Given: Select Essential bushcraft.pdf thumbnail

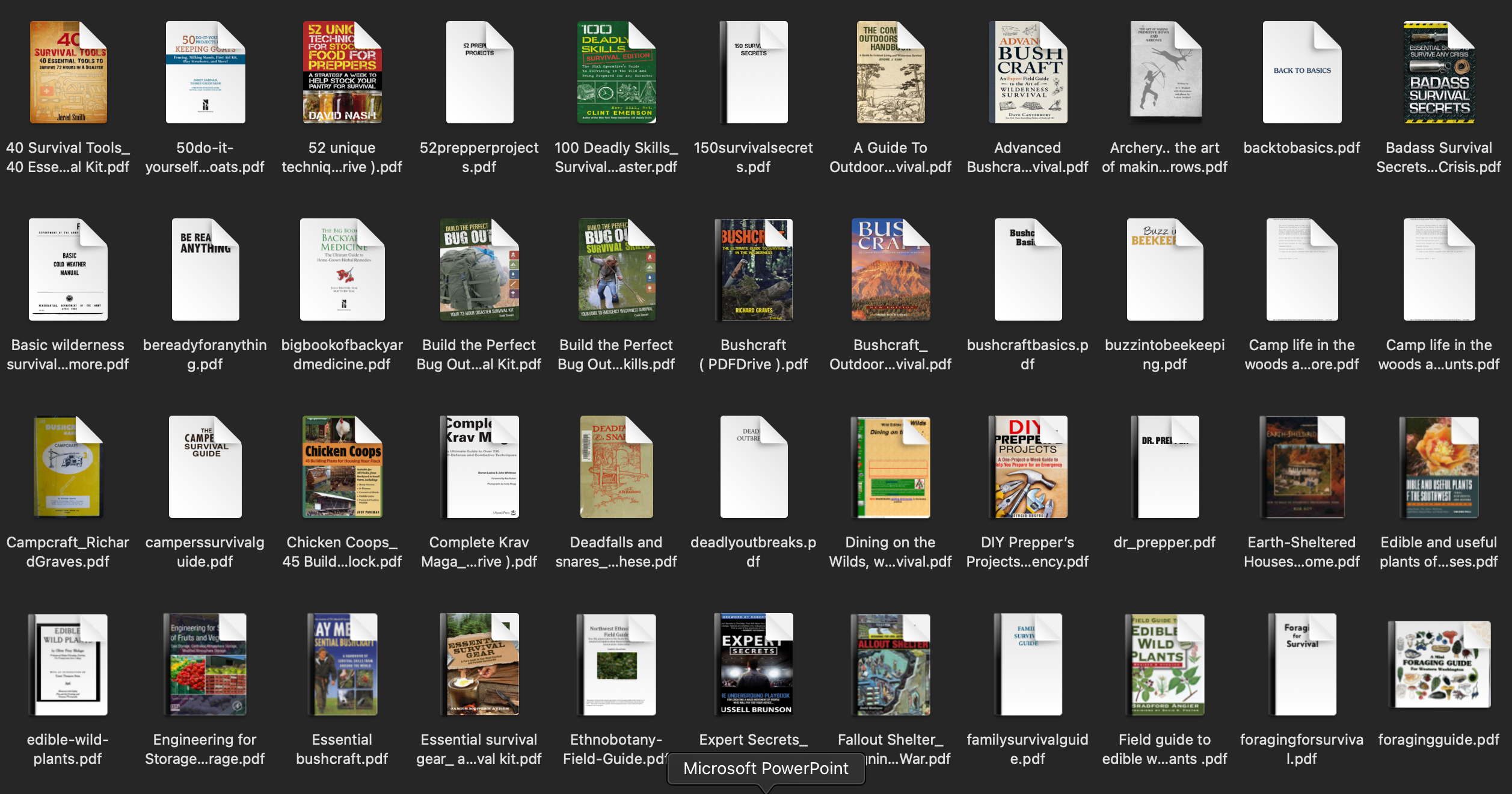Looking at the screenshot, I should pos(342,664).
